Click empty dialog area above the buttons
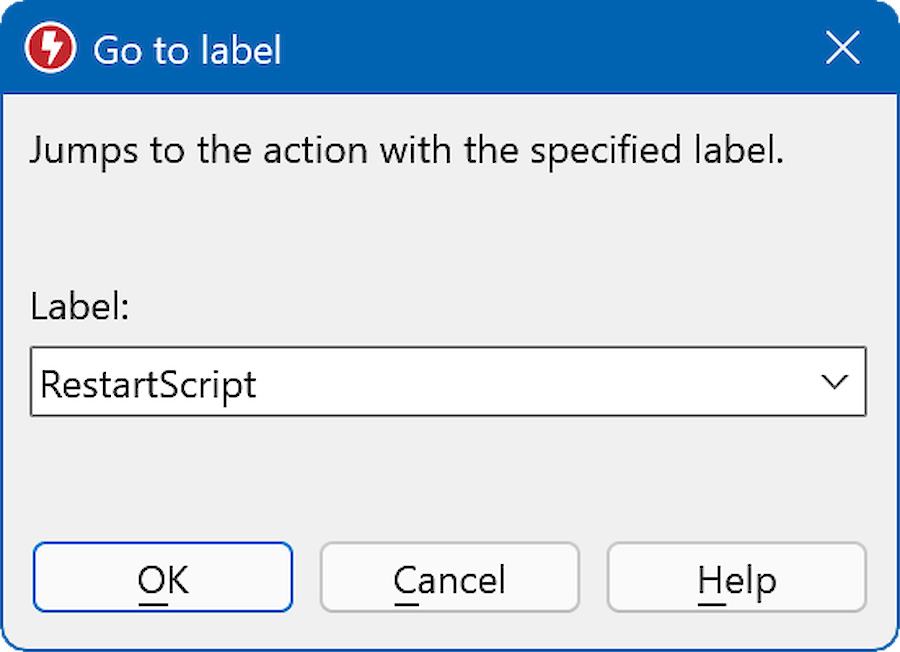 pyautogui.click(x=450, y=480)
